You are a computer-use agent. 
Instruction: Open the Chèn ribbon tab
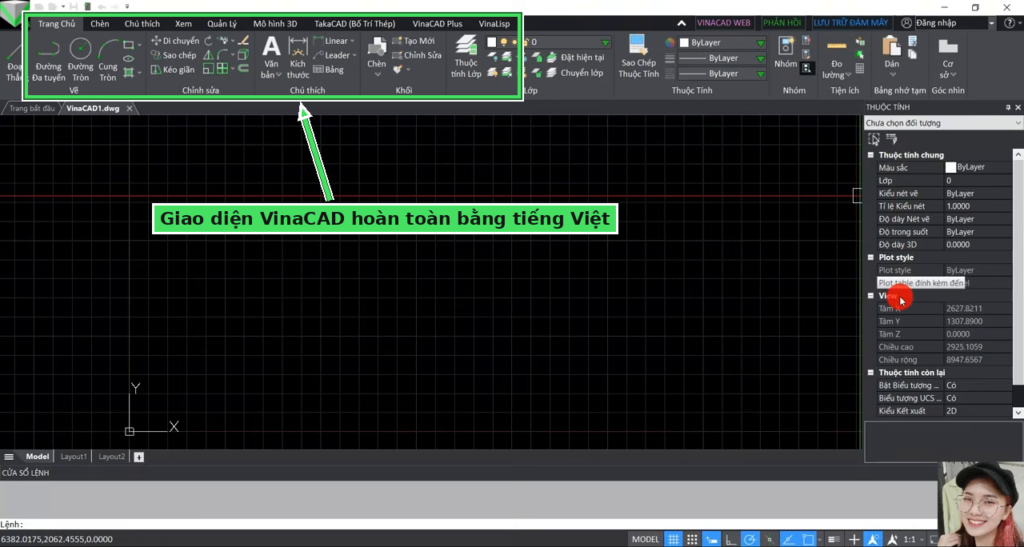pyautogui.click(x=100, y=23)
